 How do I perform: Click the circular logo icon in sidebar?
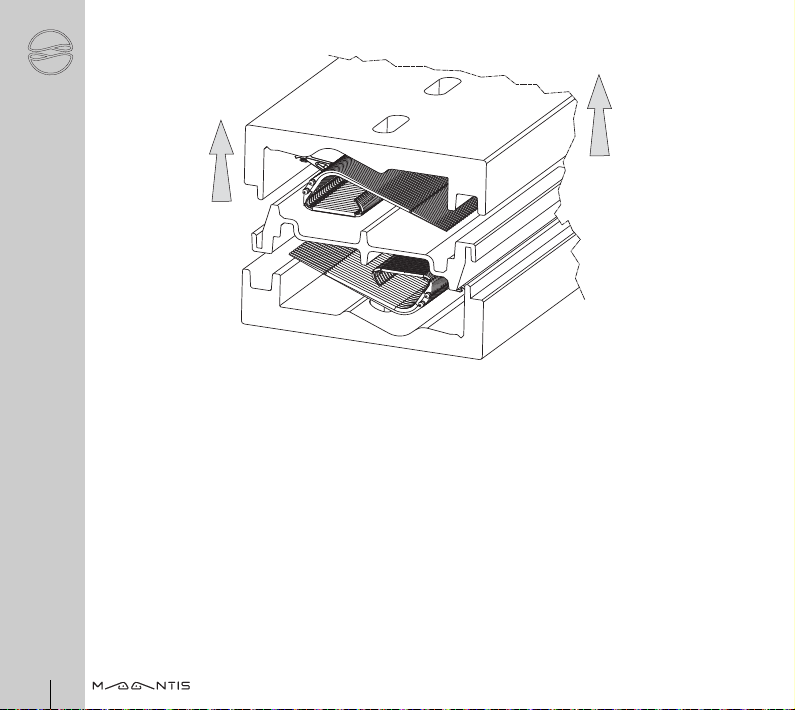pos(50,52)
